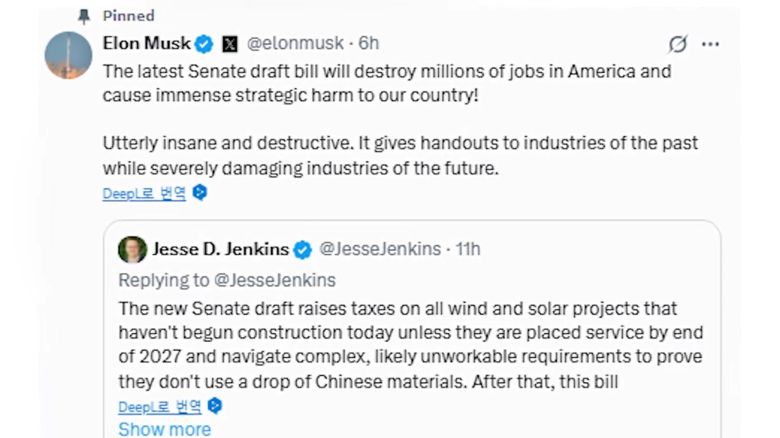780x438 pixels.
Task: Open Jesse D. Jenkins' profile picture
Action: (x=132, y=250)
